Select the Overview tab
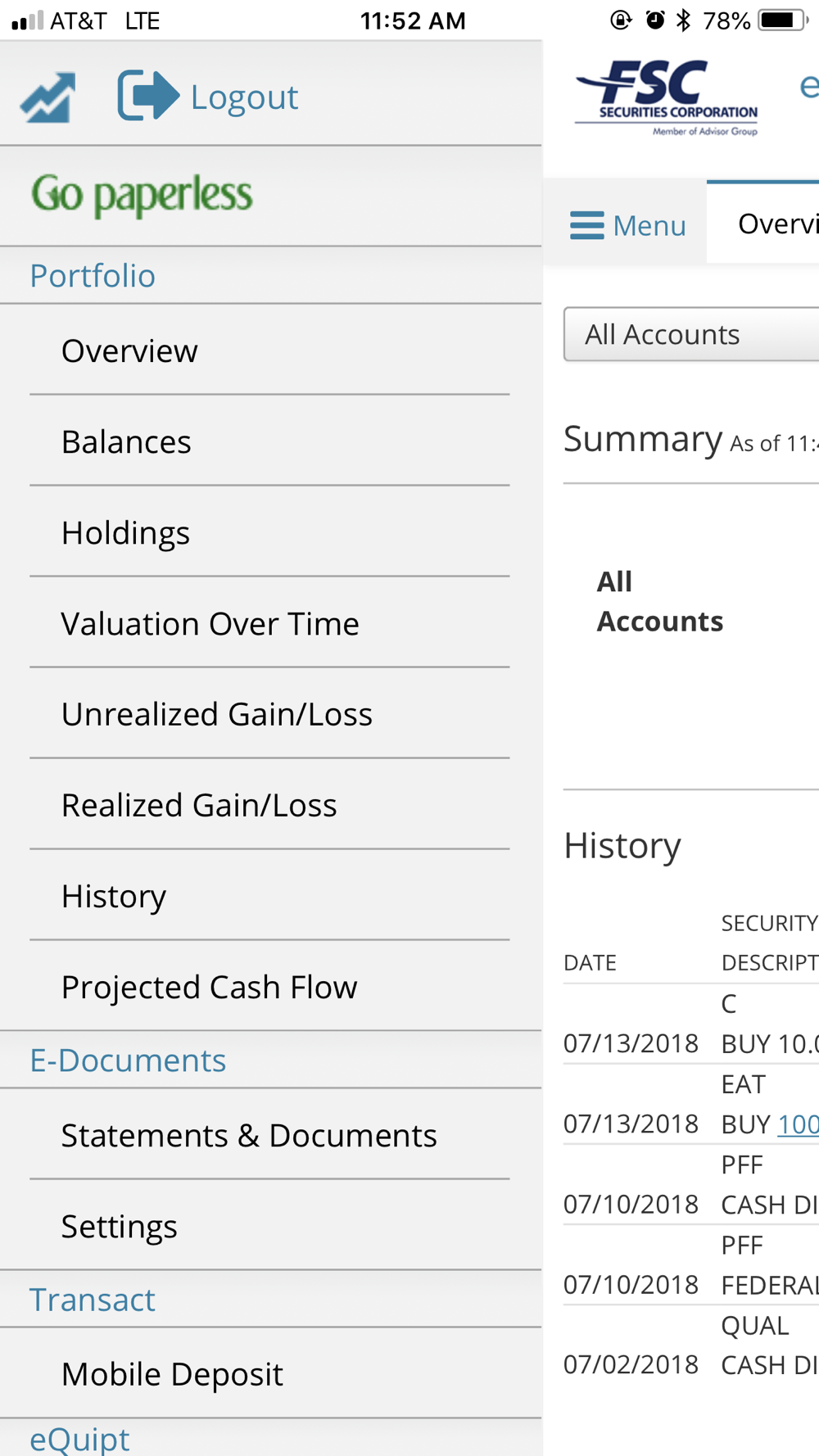819x1456 pixels. 776,224
